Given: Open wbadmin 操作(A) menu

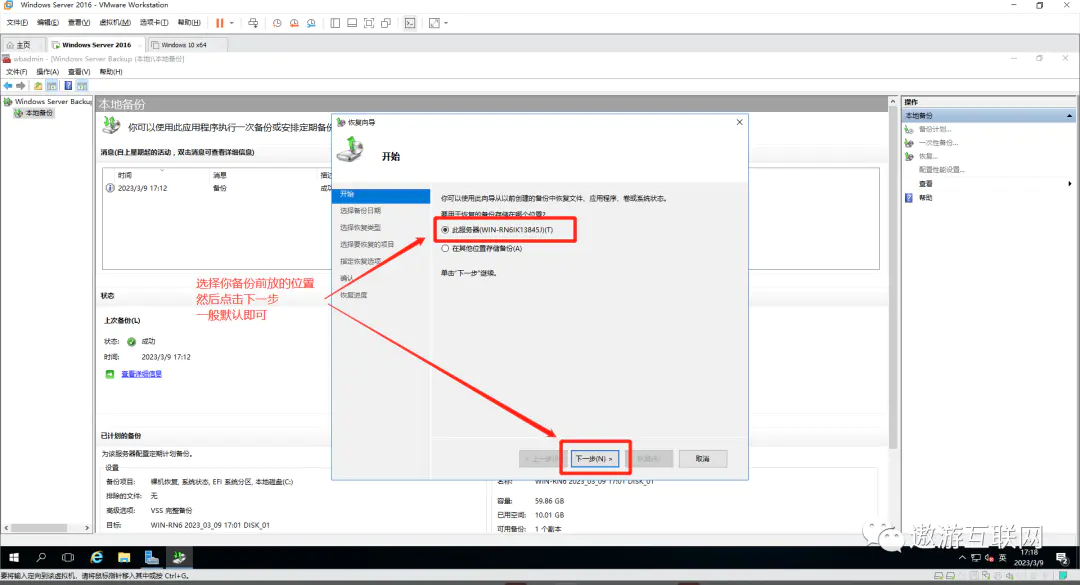Looking at the screenshot, I should [x=48, y=72].
